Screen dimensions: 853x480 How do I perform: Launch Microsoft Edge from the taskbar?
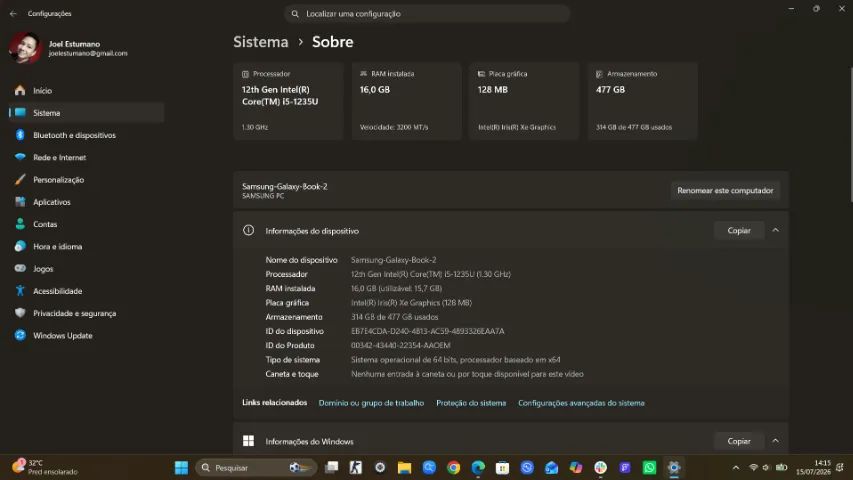pyautogui.click(x=478, y=467)
